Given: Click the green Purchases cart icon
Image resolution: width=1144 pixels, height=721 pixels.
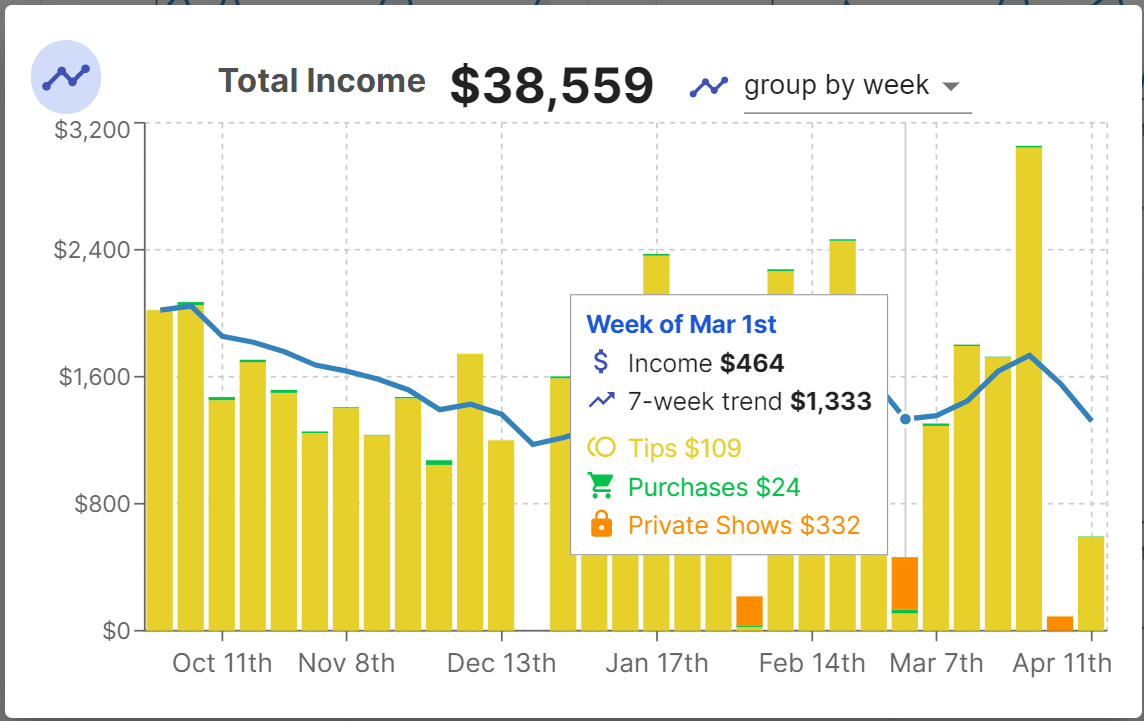Looking at the screenshot, I should click(x=601, y=486).
